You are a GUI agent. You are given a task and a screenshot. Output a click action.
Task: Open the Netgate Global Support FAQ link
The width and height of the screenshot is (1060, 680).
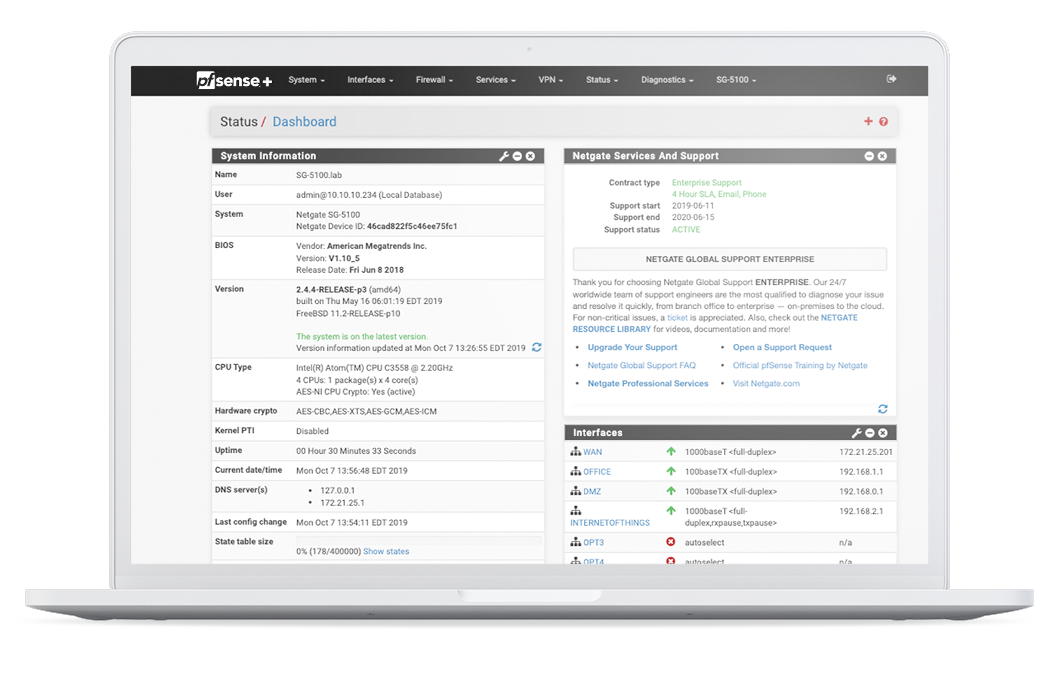click(642, 366)
